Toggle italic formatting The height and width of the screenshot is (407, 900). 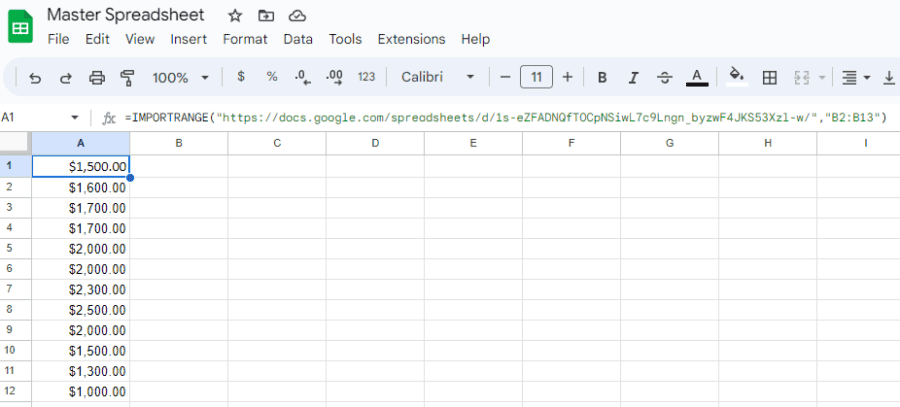(x=633, y=77)
